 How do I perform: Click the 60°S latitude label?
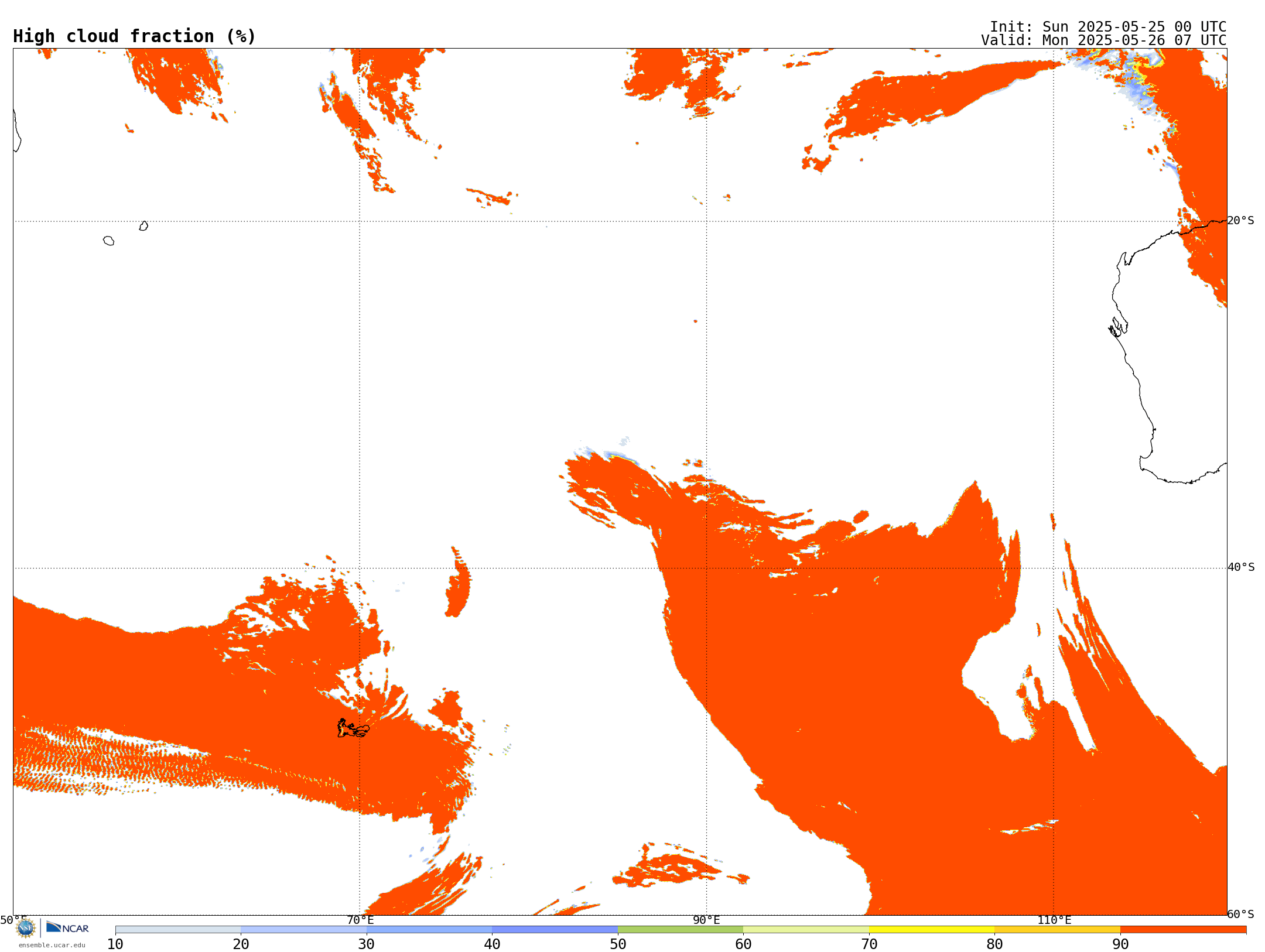1241,915
